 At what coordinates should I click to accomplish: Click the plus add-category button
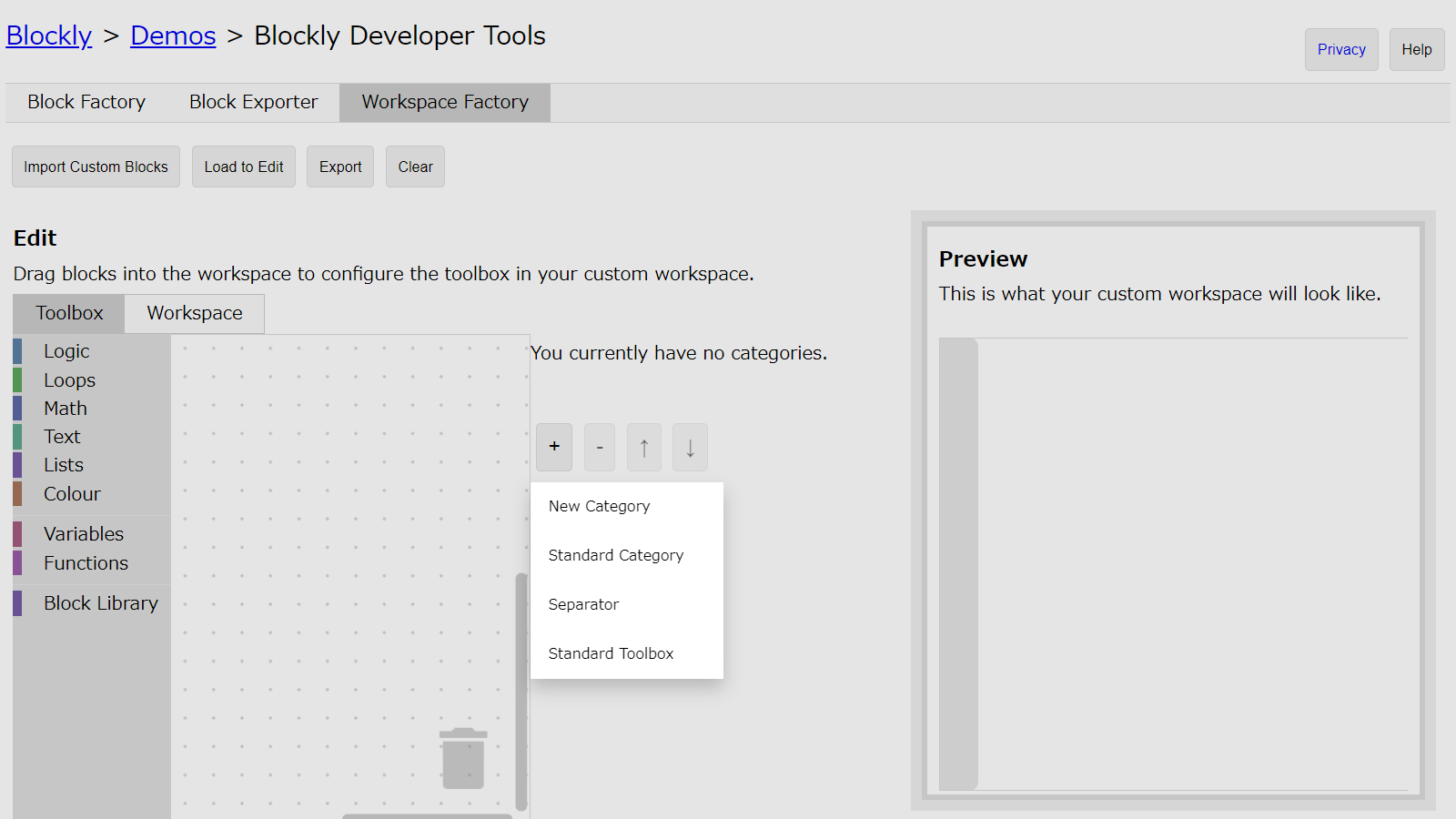point(553,447)
